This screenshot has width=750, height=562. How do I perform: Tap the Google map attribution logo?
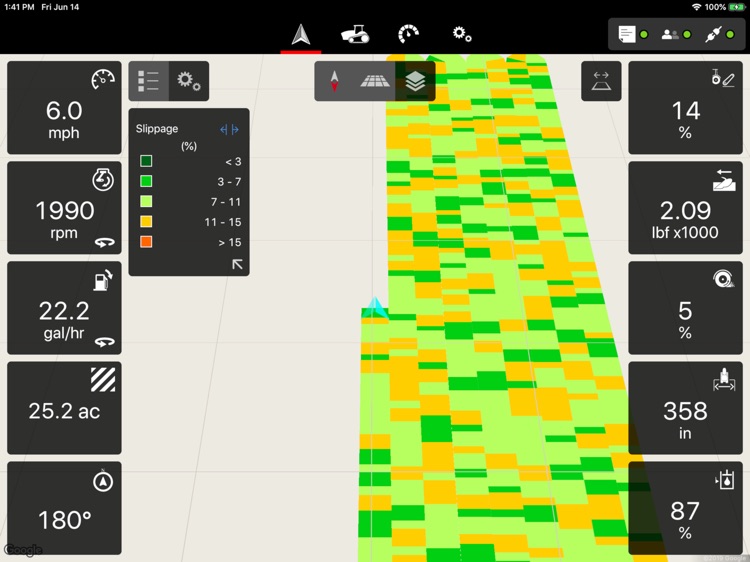click(x=23, y=550)
